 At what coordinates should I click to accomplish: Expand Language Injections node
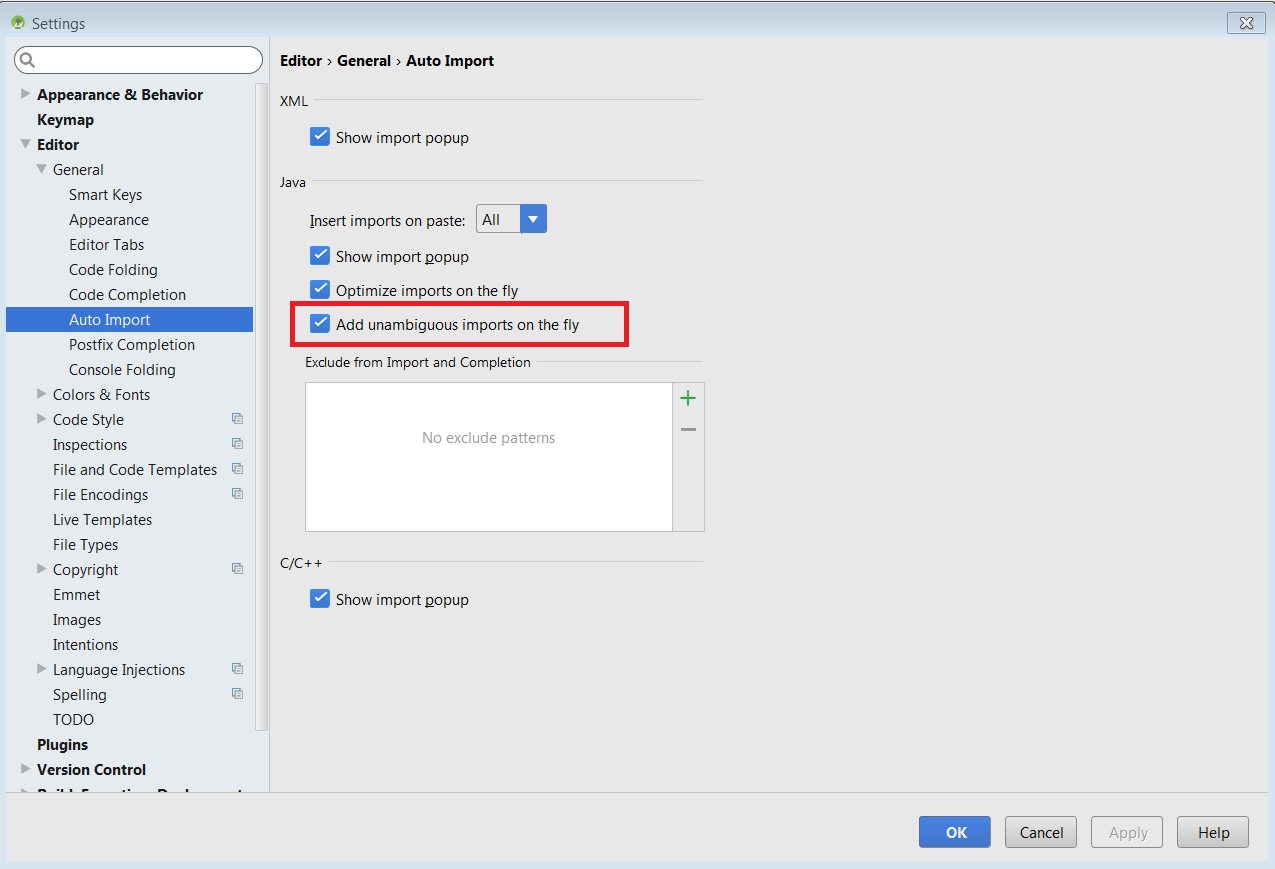pyautogui.click(x=42, y=669)
